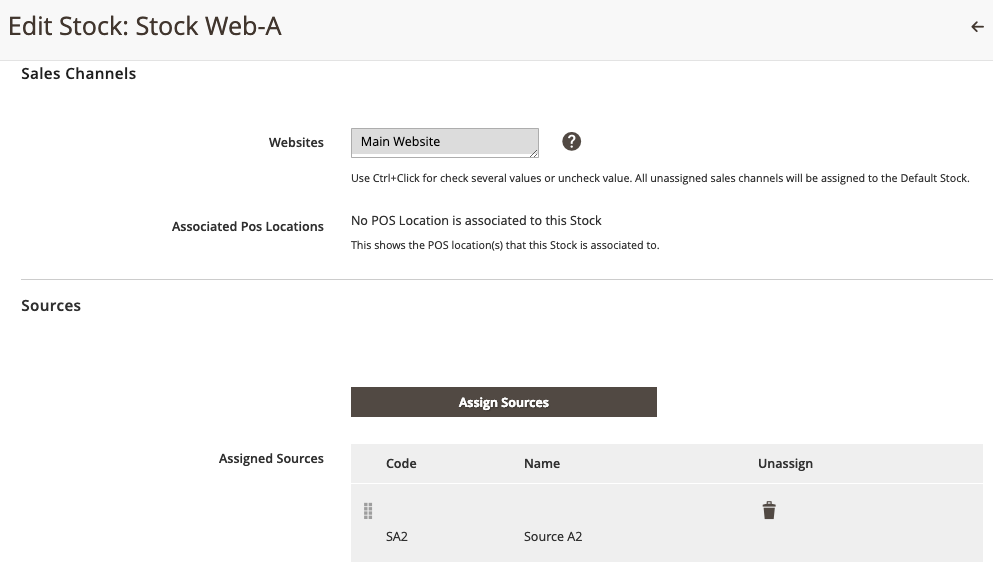Click the Associated Pos Locations label
This screenshot has width=993, height=567.
(x=248, y=226)
